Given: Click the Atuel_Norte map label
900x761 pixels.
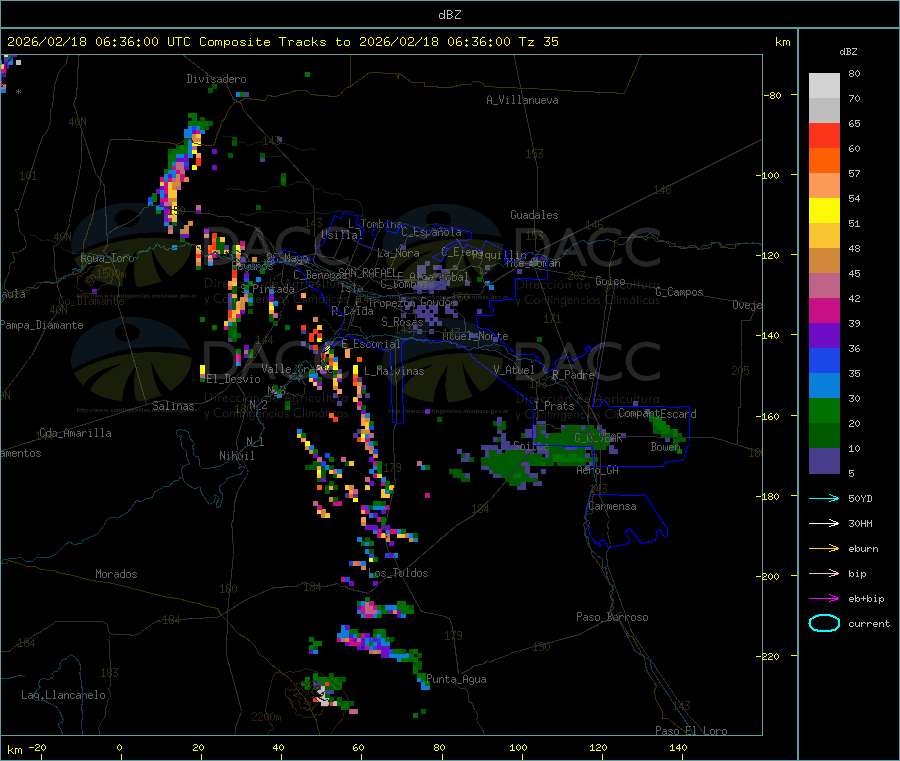Looking at the screenshot, I should (x=475, y=336).
